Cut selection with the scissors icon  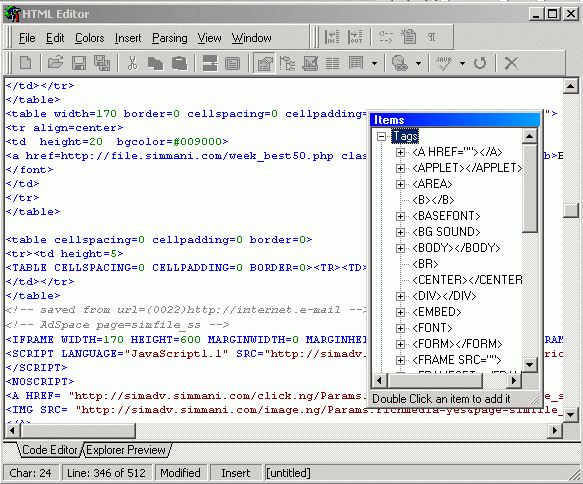click(x=132, y=63)
